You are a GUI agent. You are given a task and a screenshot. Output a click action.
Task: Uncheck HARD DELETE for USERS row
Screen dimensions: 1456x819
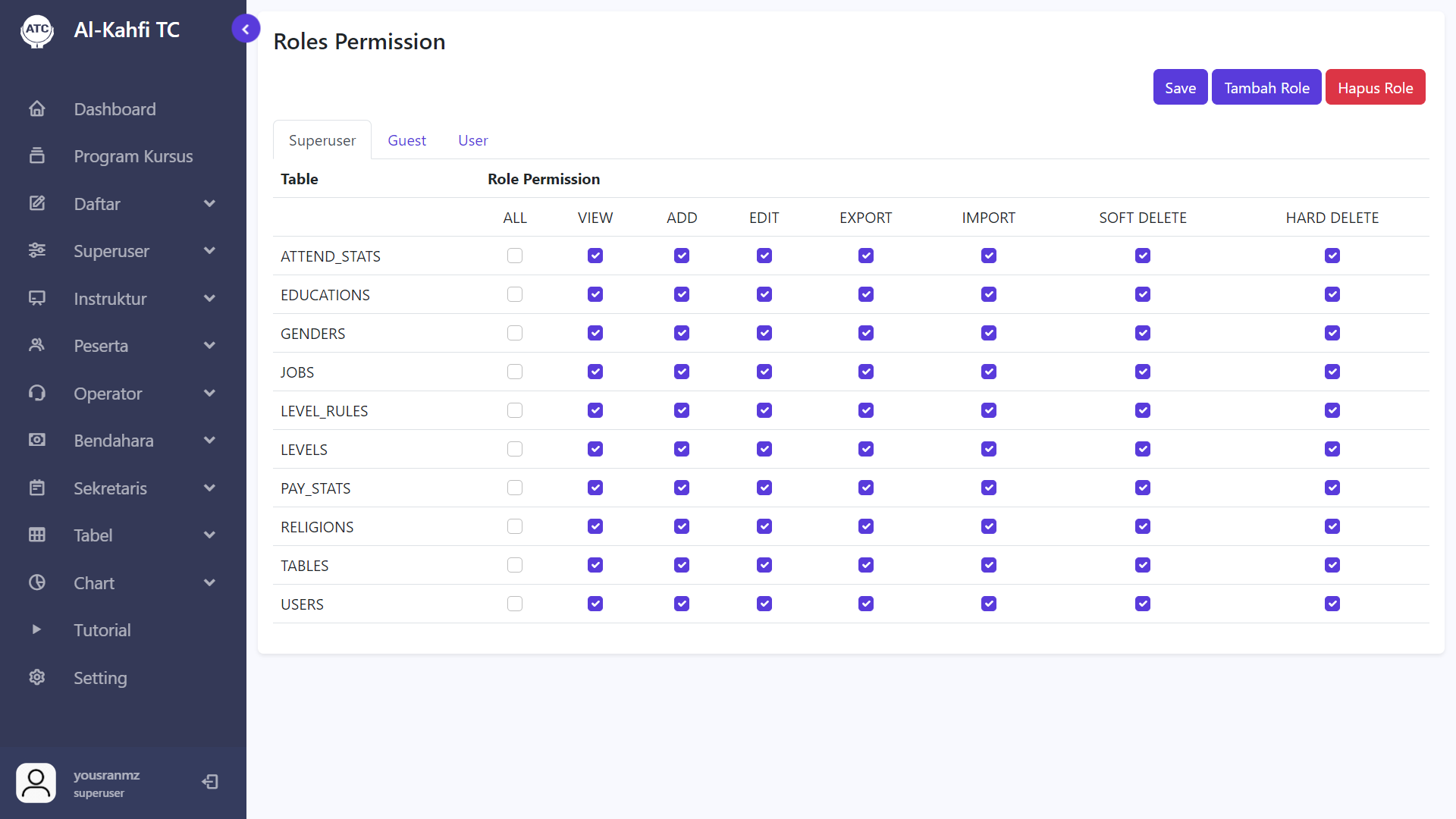pos(1332,604)
